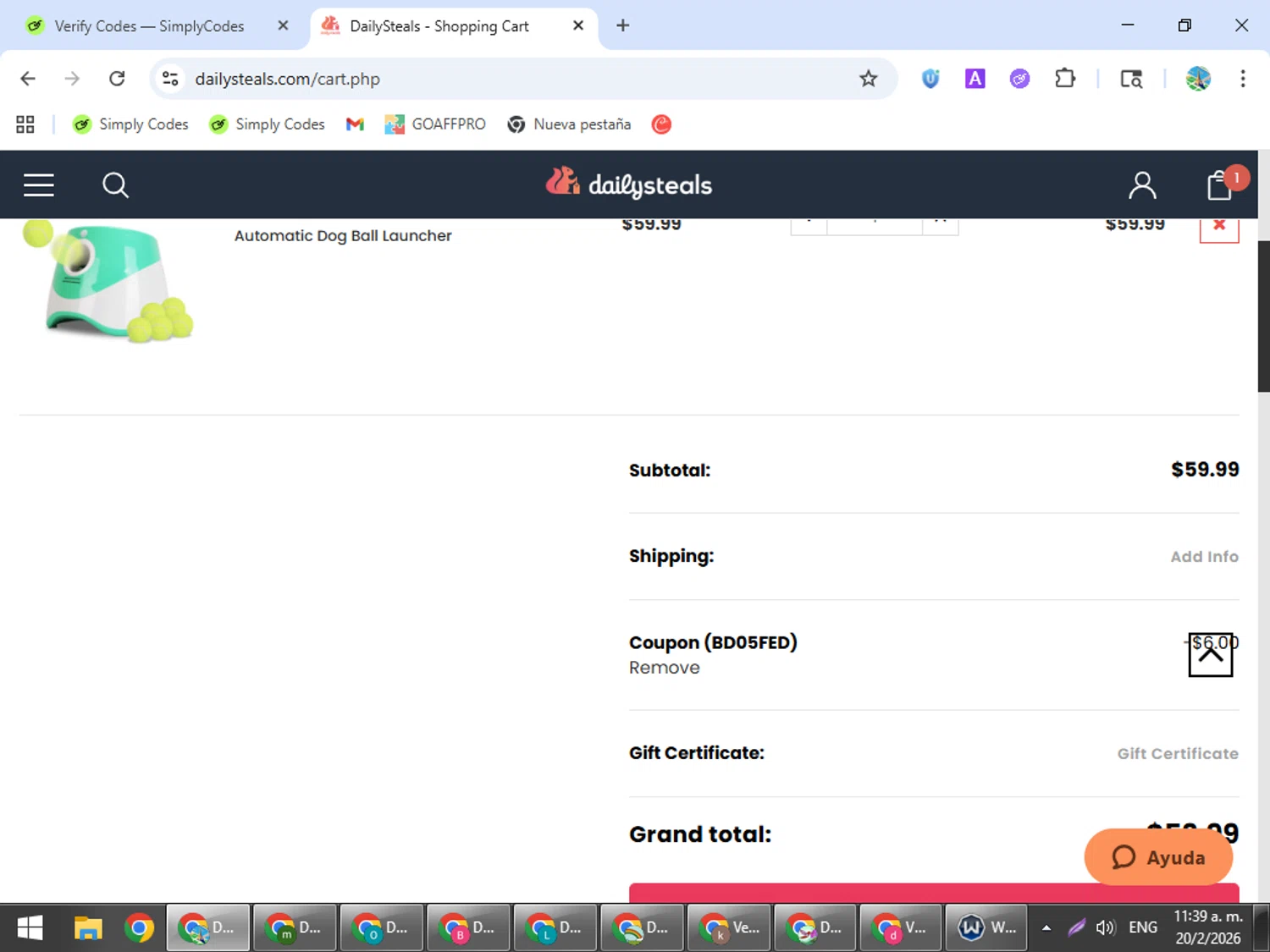Show hidden system tray icons
1270x952 pixels.
[x=1046, y=927]
